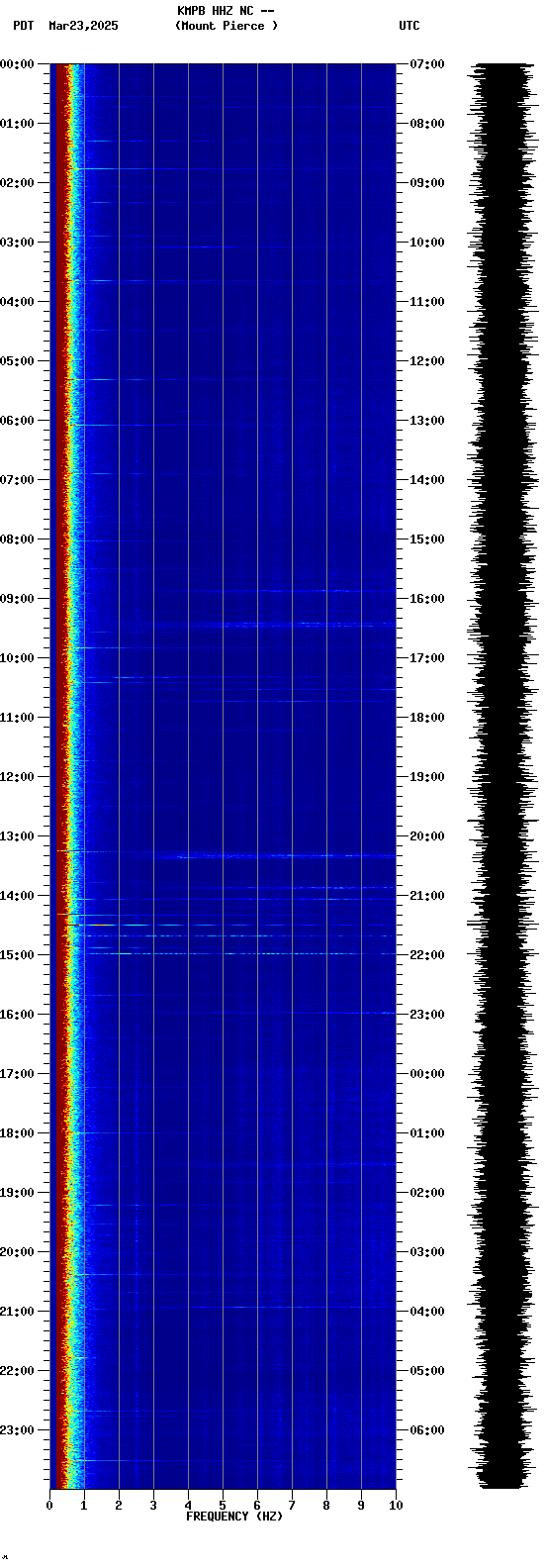Click the UTC '21:00' time label

(x=427, y=896)
